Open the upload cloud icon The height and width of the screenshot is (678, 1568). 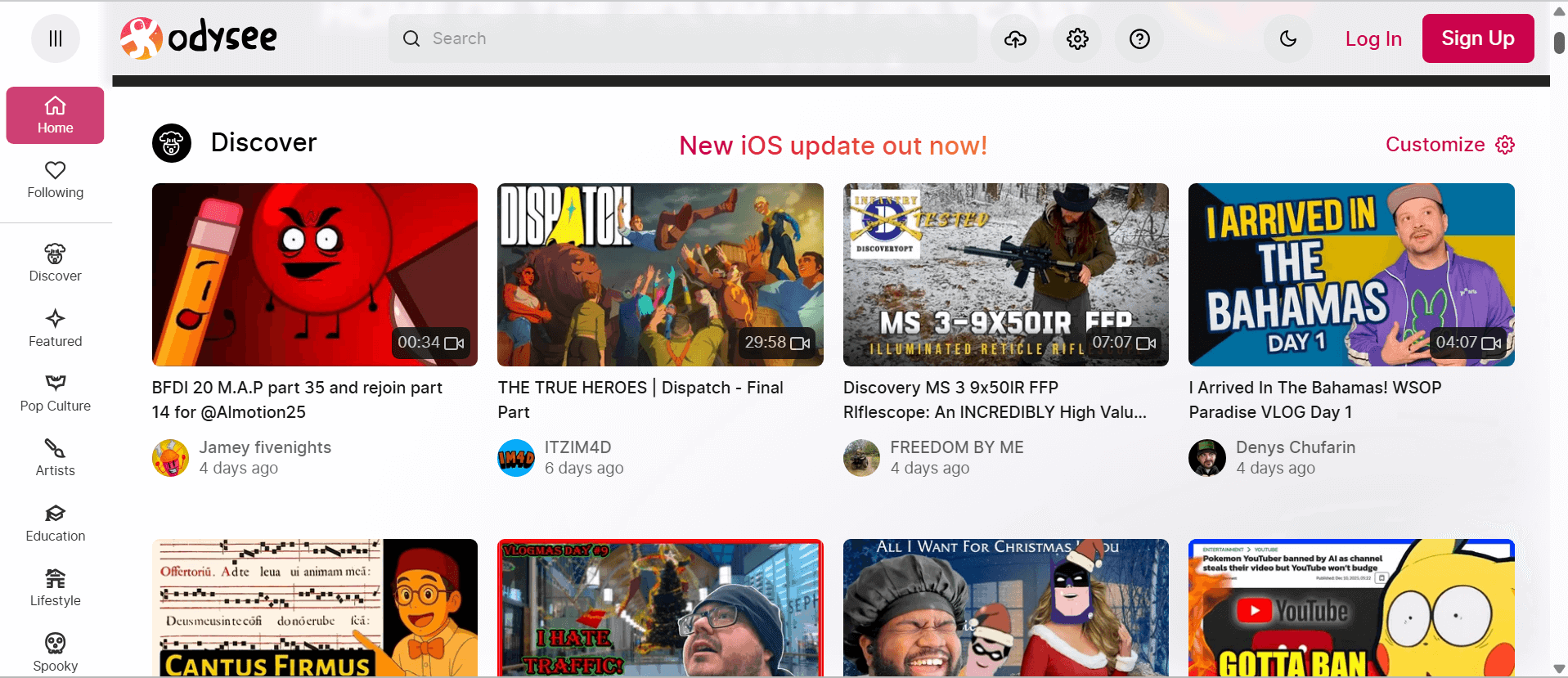(1015, 38)
